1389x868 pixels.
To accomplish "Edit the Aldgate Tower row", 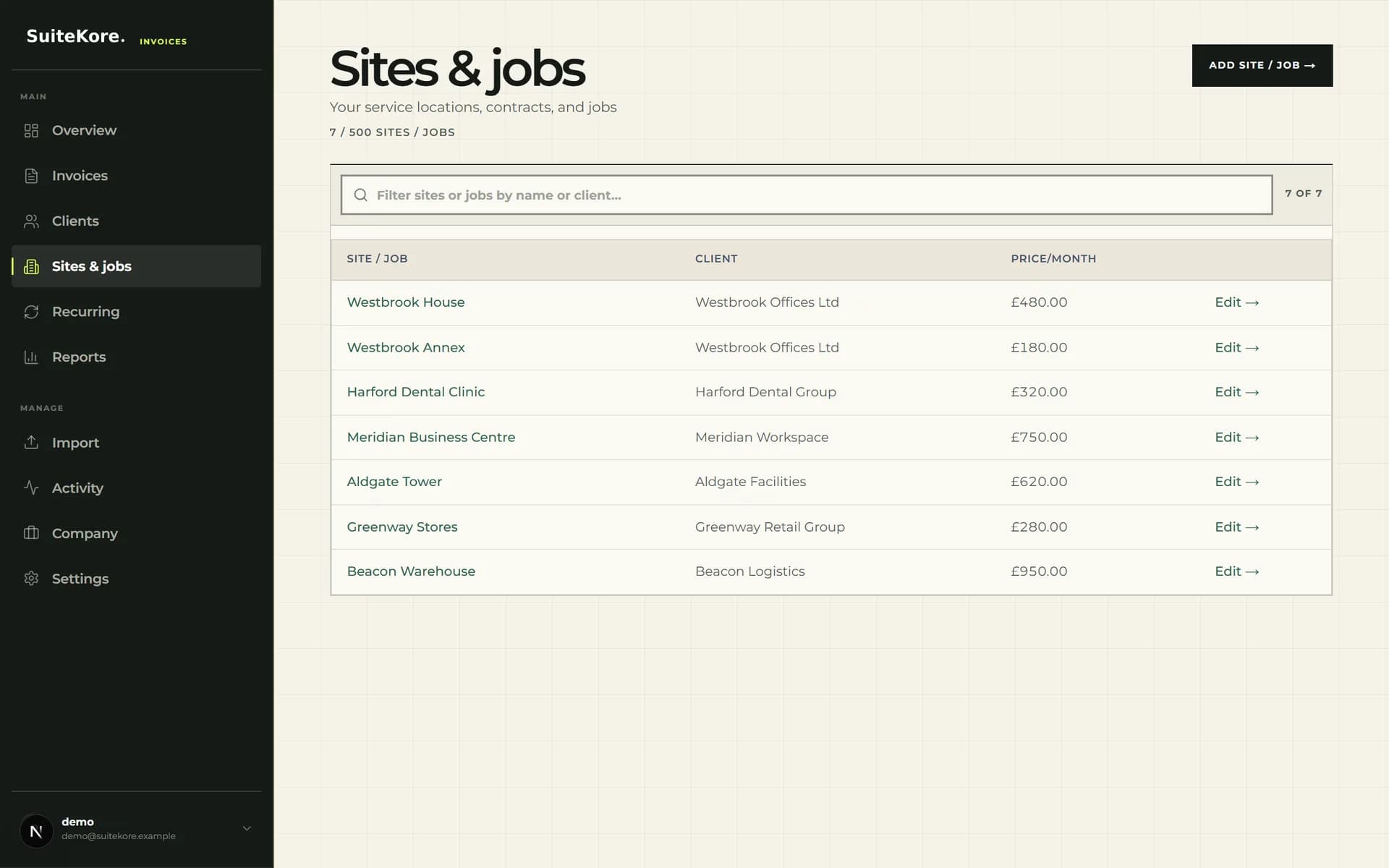I will (1236, 482).
